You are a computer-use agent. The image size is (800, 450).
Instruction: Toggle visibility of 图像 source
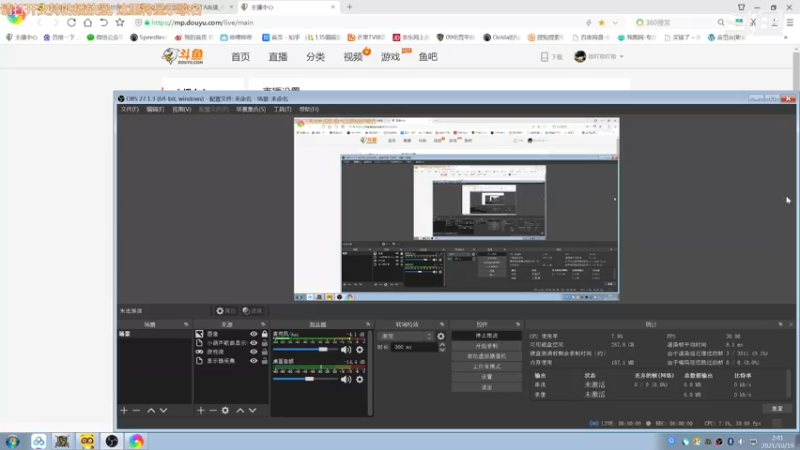254,334
